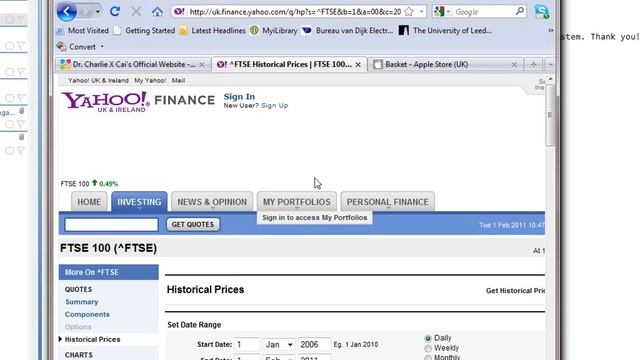Open the address bar history dropdown

pos(421,12)
